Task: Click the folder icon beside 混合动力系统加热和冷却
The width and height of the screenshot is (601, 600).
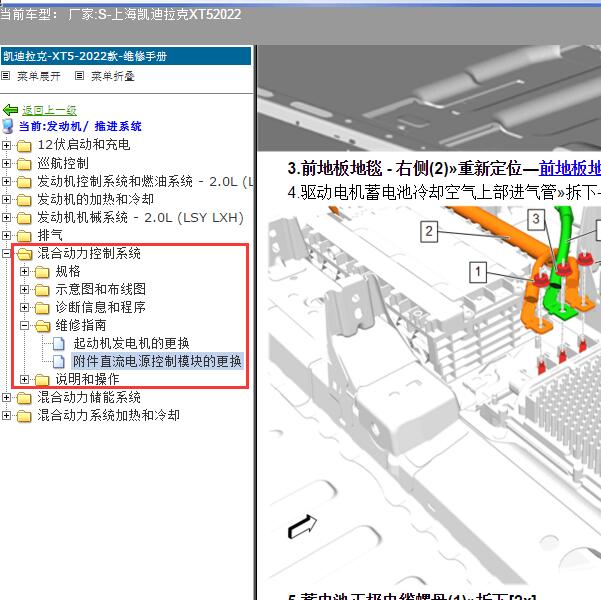Action: click(24, 416)
